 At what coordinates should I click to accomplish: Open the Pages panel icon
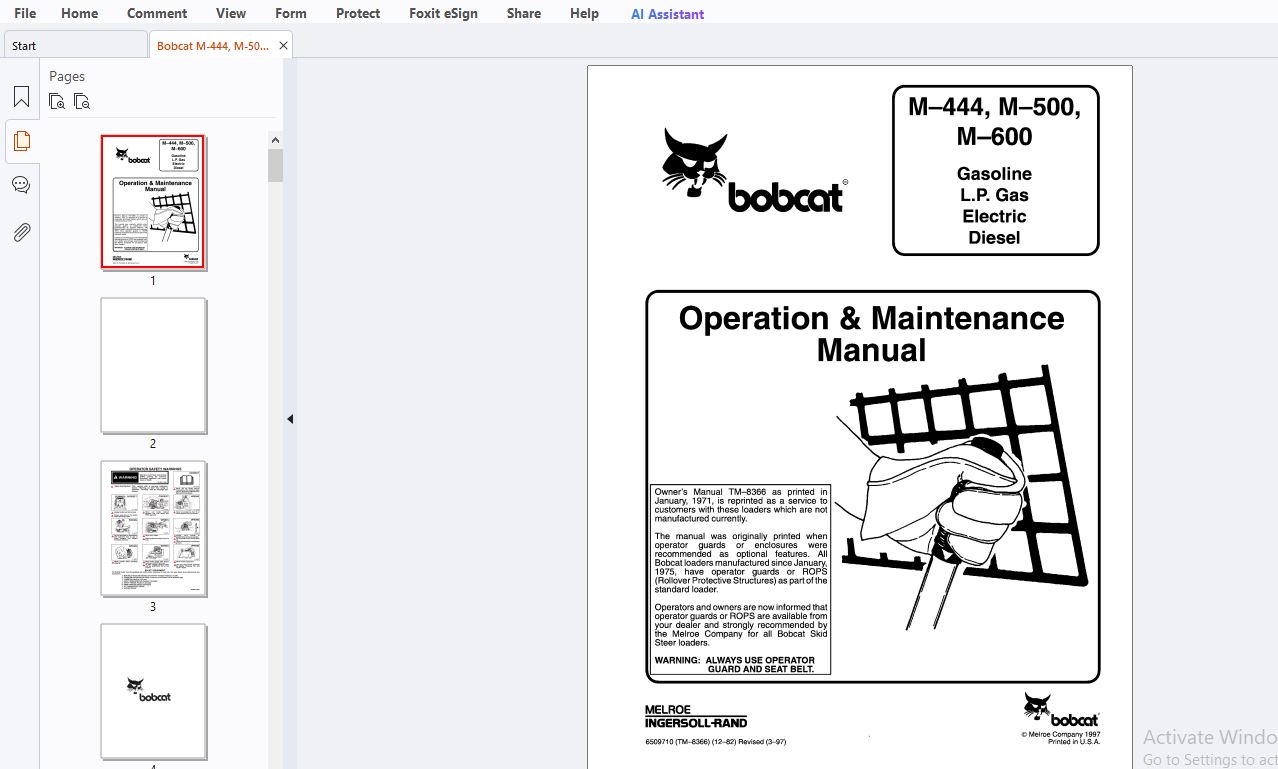(x=21, y=141)
